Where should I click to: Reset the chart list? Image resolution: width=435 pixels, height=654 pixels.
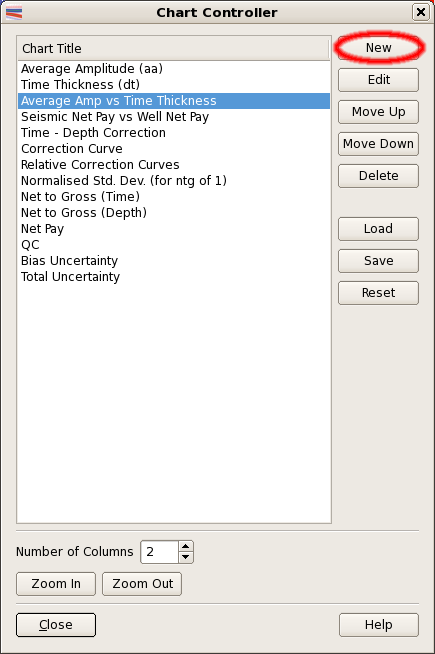click(378, 293)
